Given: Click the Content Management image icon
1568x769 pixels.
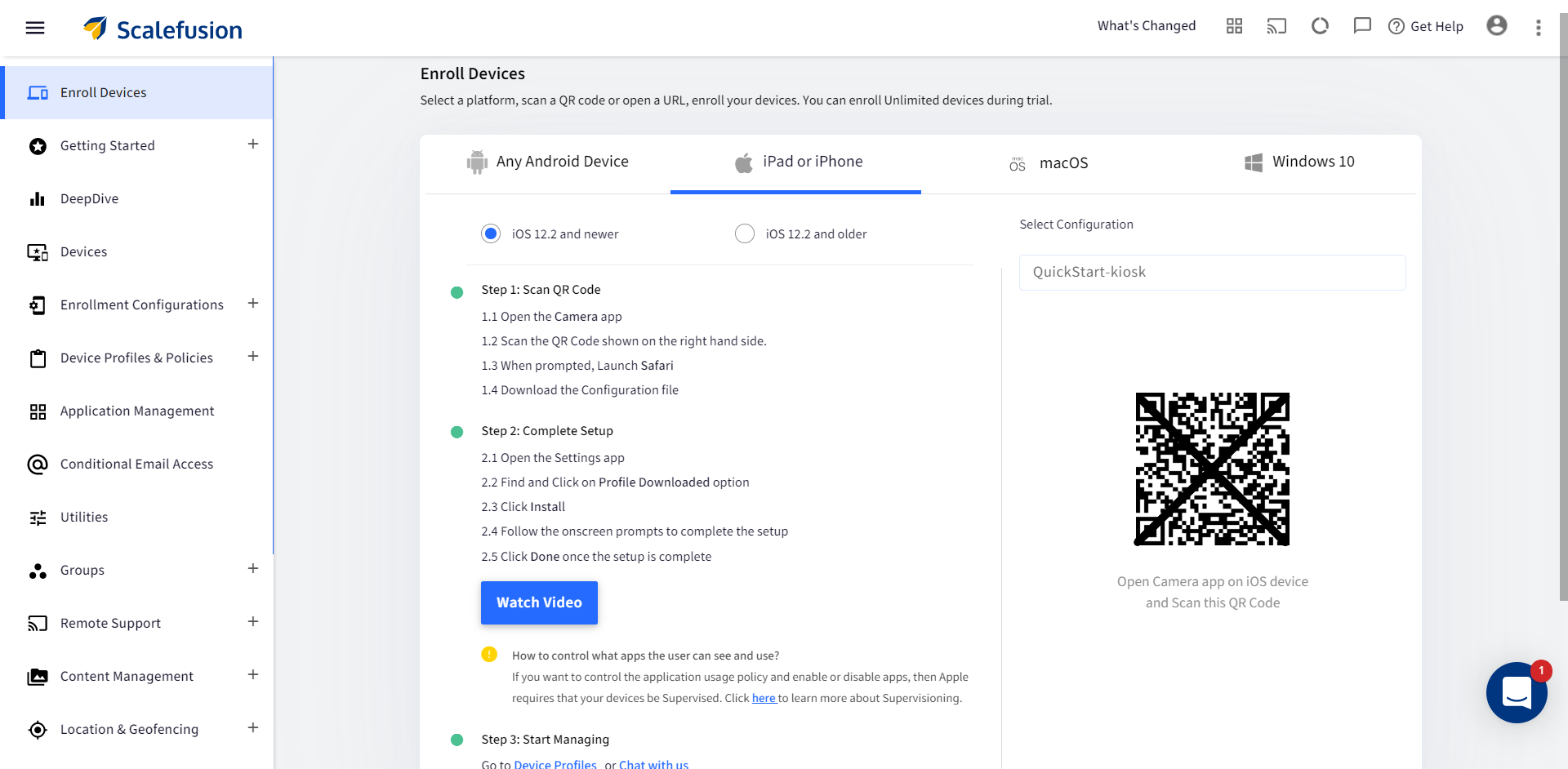Looking at the screenshot, I should coord(38,677).
